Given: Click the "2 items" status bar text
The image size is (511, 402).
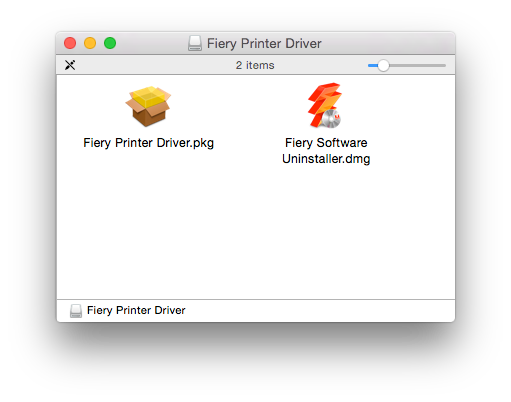Looking at the screenshot, I should [255, 65].
